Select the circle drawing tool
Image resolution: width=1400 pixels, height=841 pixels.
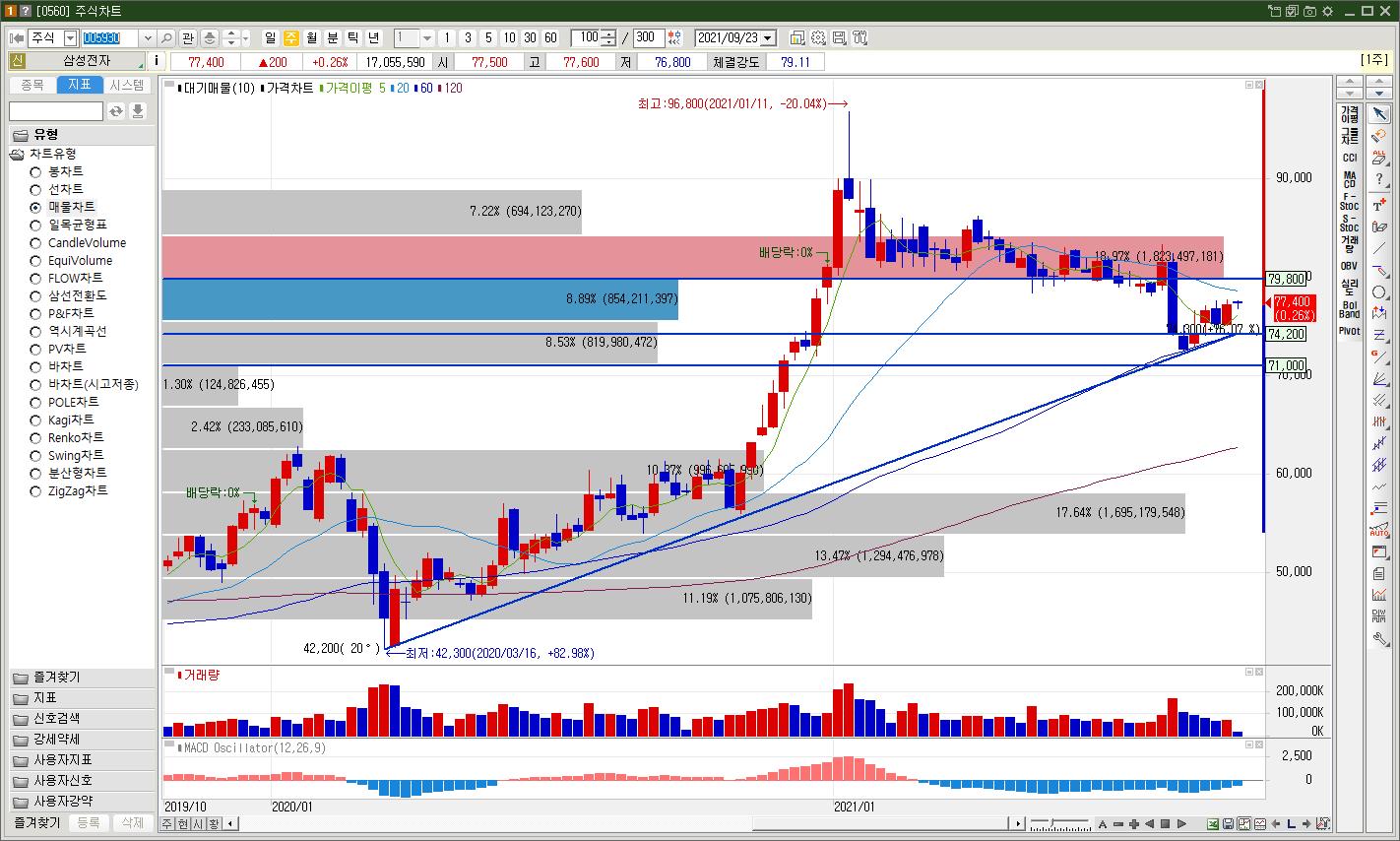[x=1379, y=292]
